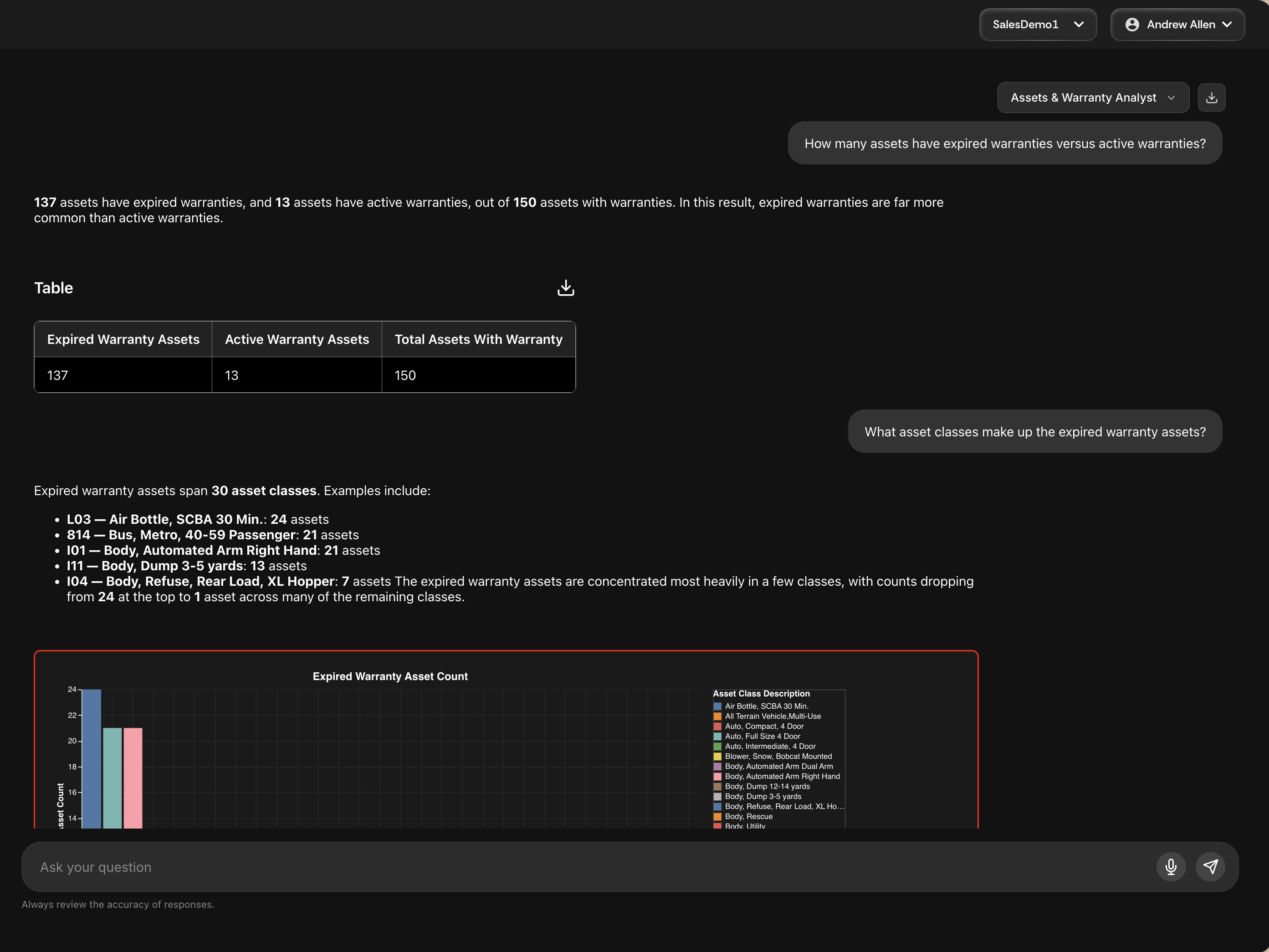The width and height of the screenshot is (1269, 952).
Task: Send the question with the paper plane icon
Action: click(x=1211, y=866)
